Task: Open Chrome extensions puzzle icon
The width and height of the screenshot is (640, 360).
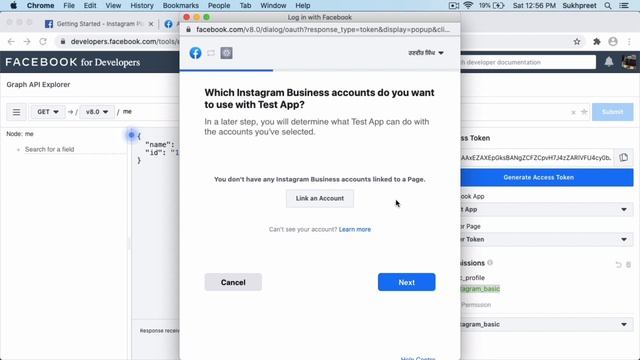Action: 597,42
